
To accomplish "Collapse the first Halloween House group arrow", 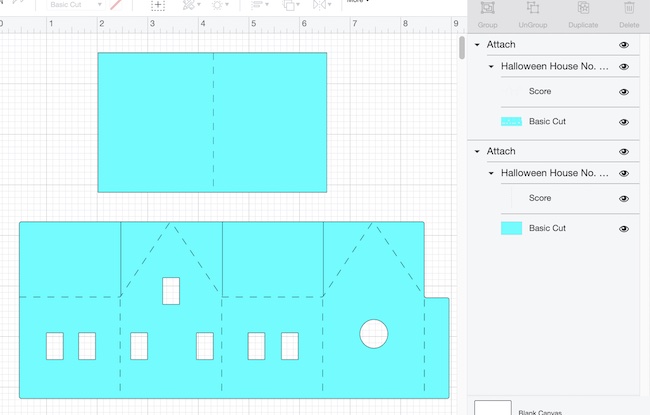I will [491, 66].
